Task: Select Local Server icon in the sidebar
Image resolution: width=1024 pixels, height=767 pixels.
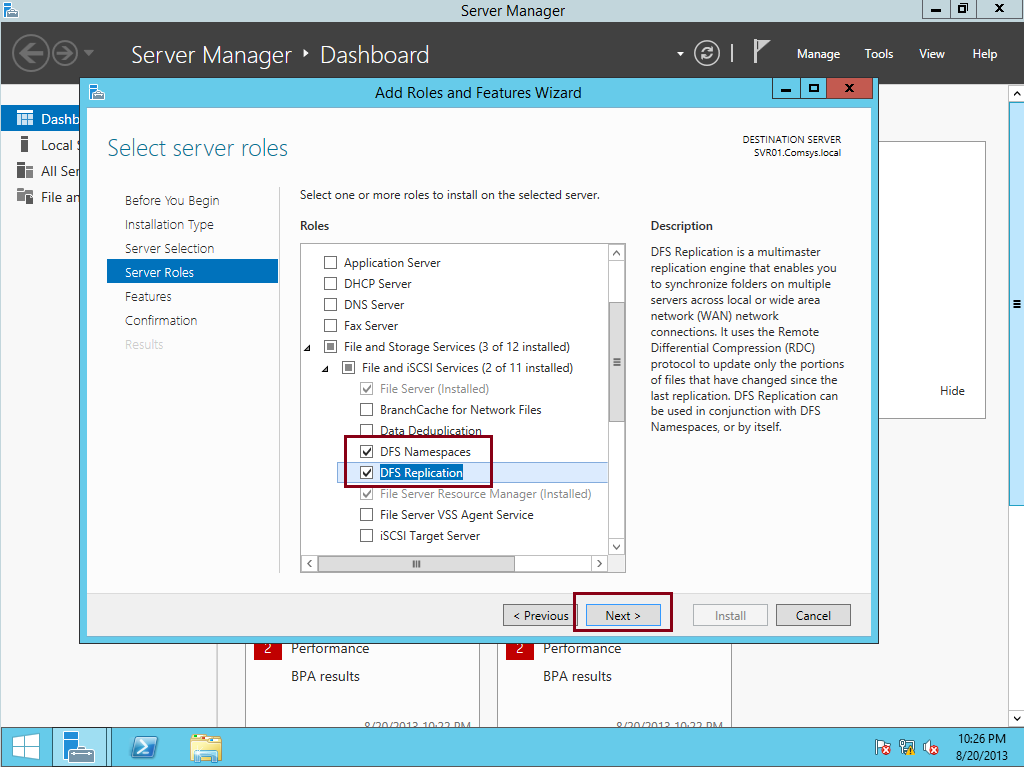Action: pyautogui.click(x=25, y=144)
